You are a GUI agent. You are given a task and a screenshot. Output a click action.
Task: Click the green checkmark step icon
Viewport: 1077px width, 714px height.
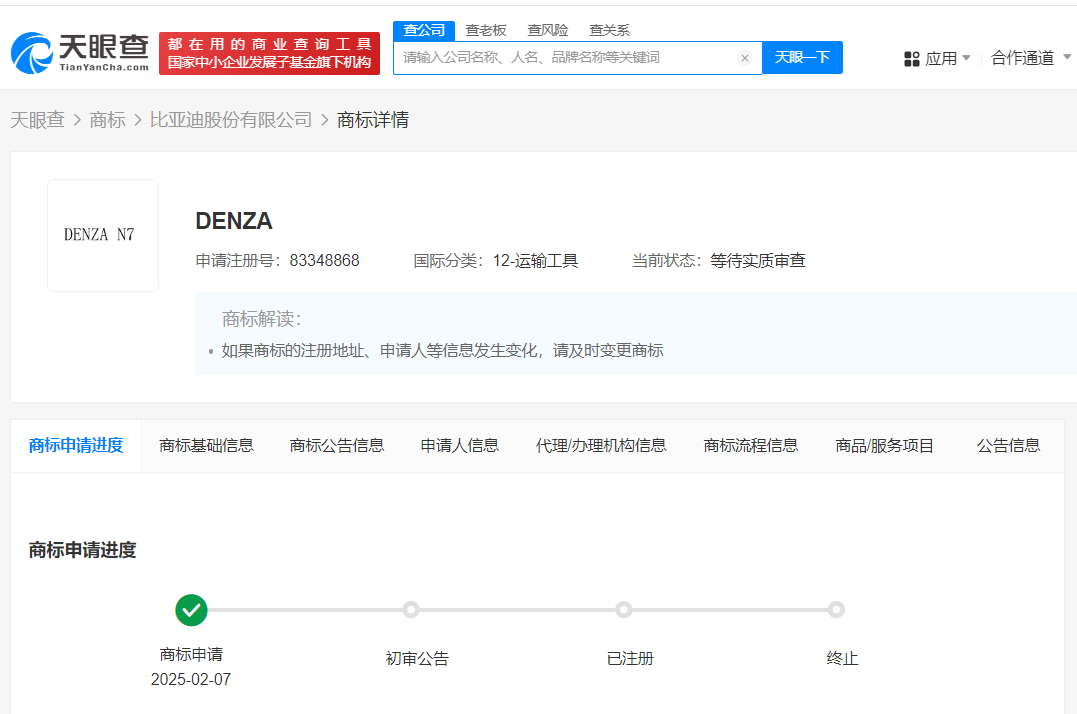click(191, 609)
